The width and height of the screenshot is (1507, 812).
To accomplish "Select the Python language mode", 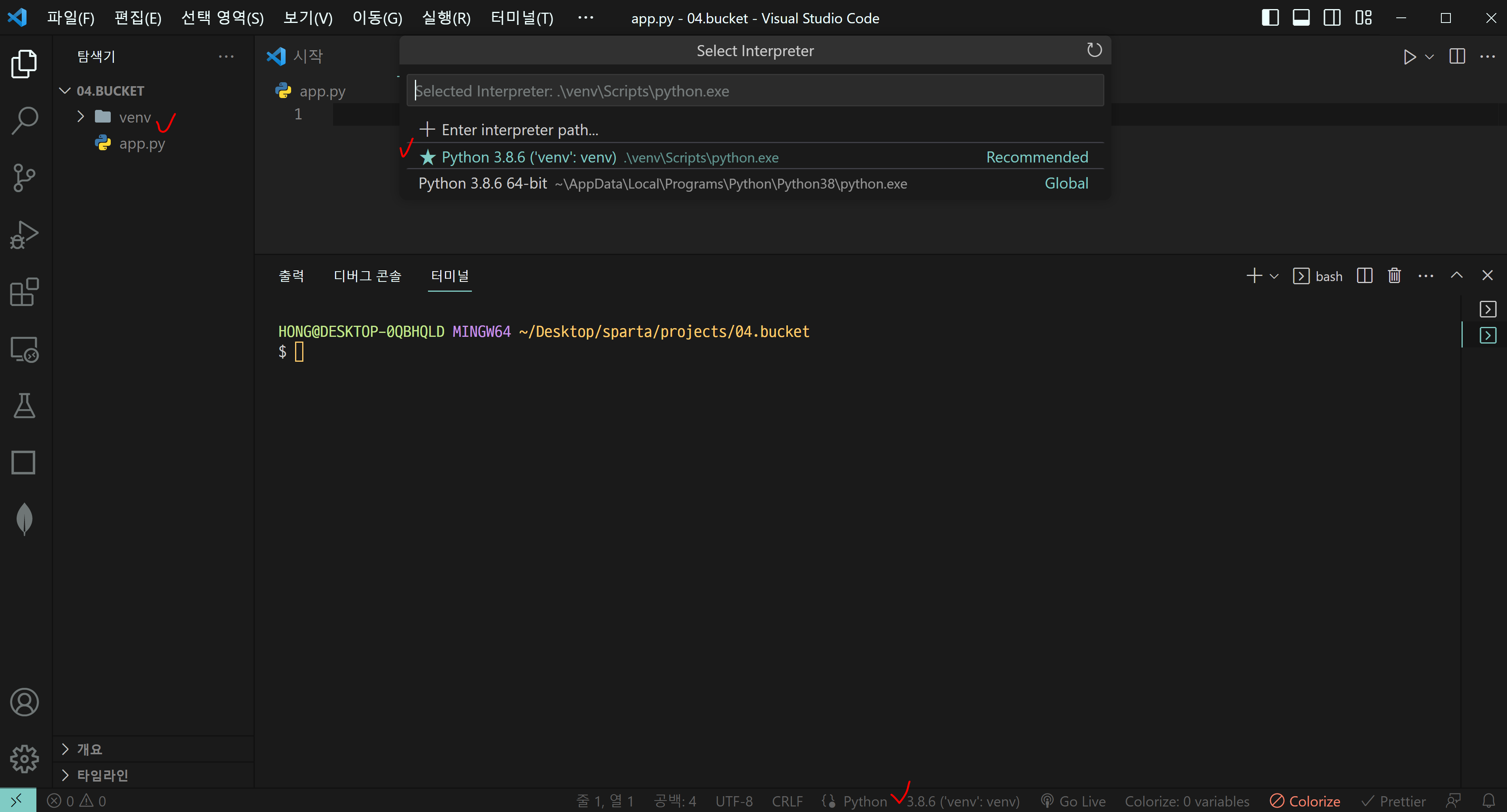I will coord(865,801).
